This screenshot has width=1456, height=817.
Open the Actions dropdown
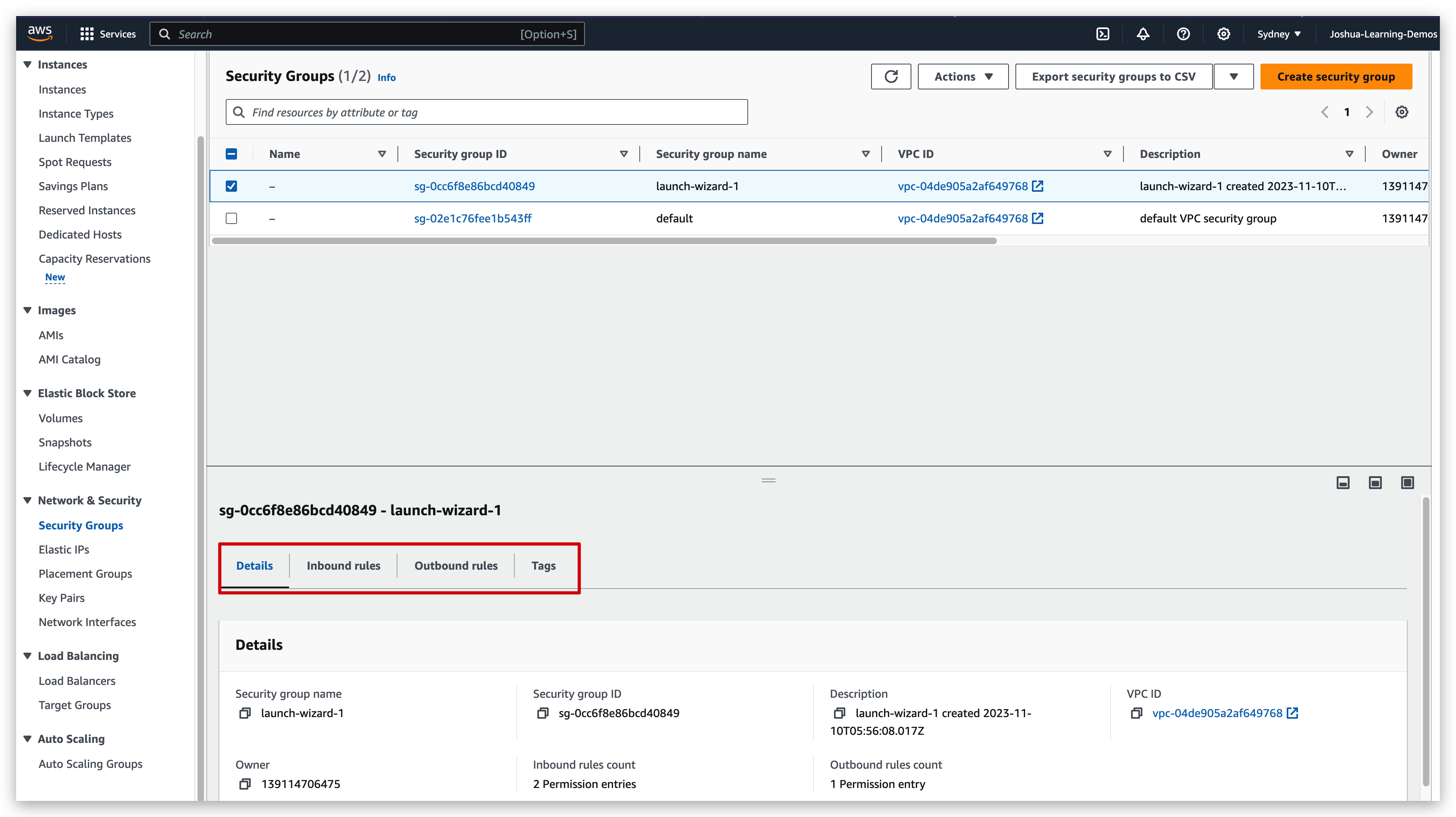click(x=963, y=76)
